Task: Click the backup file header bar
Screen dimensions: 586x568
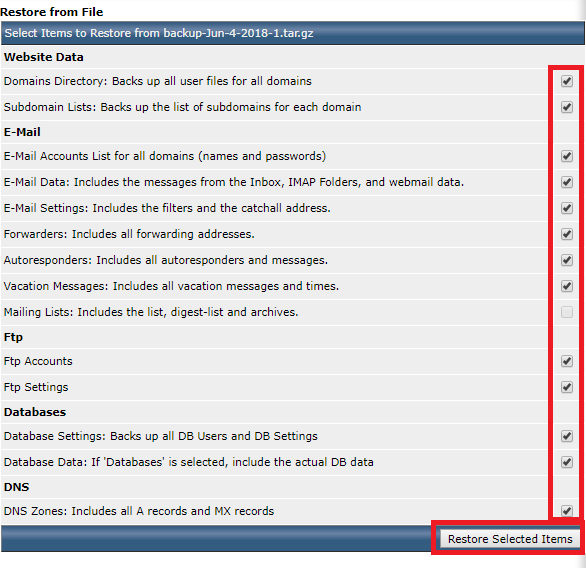Action: (x=293, y=33)
